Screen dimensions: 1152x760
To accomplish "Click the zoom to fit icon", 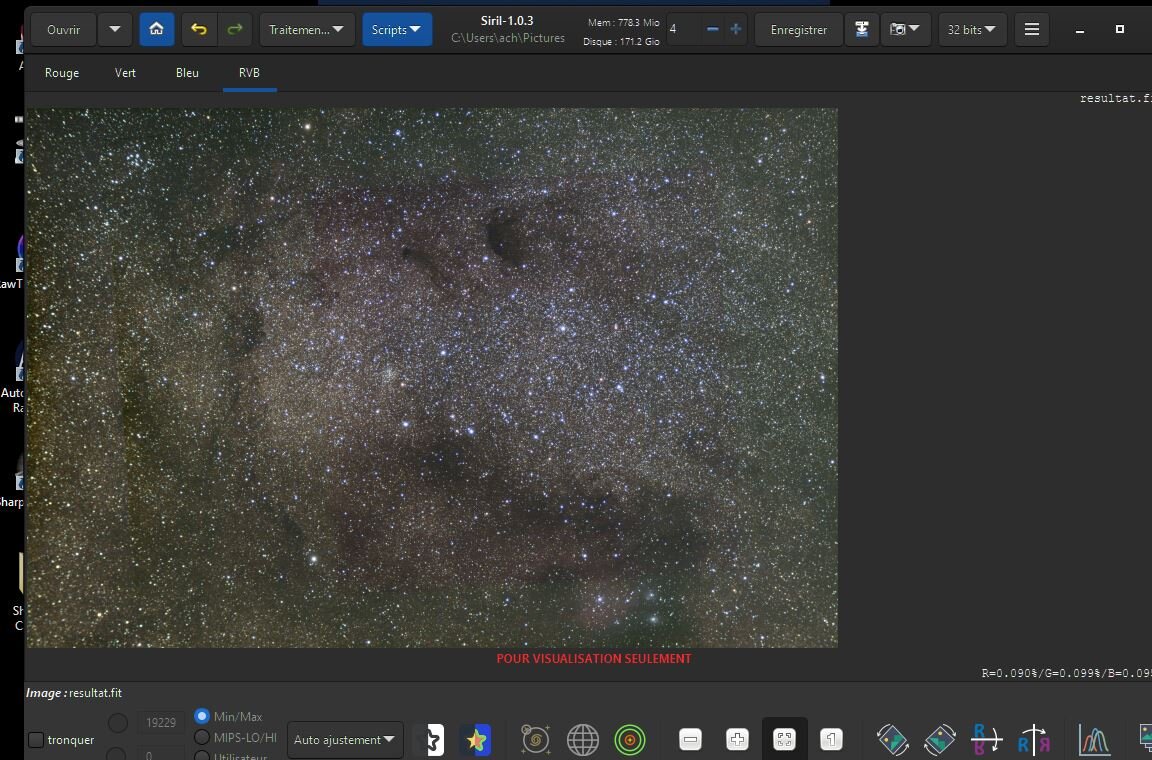I will pos(784,740).
